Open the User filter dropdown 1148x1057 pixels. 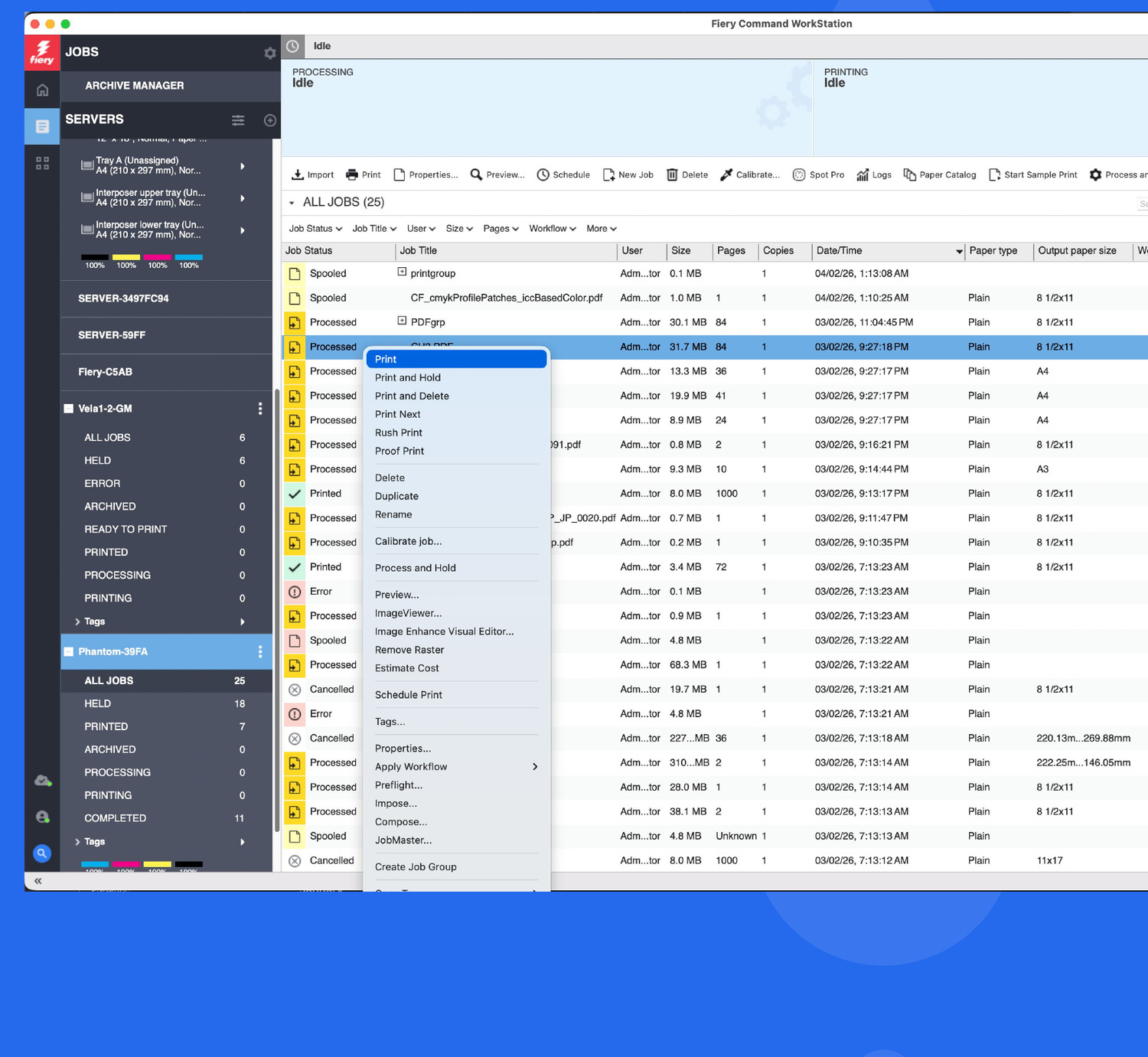pyautogui.click(x=421, y=228)
